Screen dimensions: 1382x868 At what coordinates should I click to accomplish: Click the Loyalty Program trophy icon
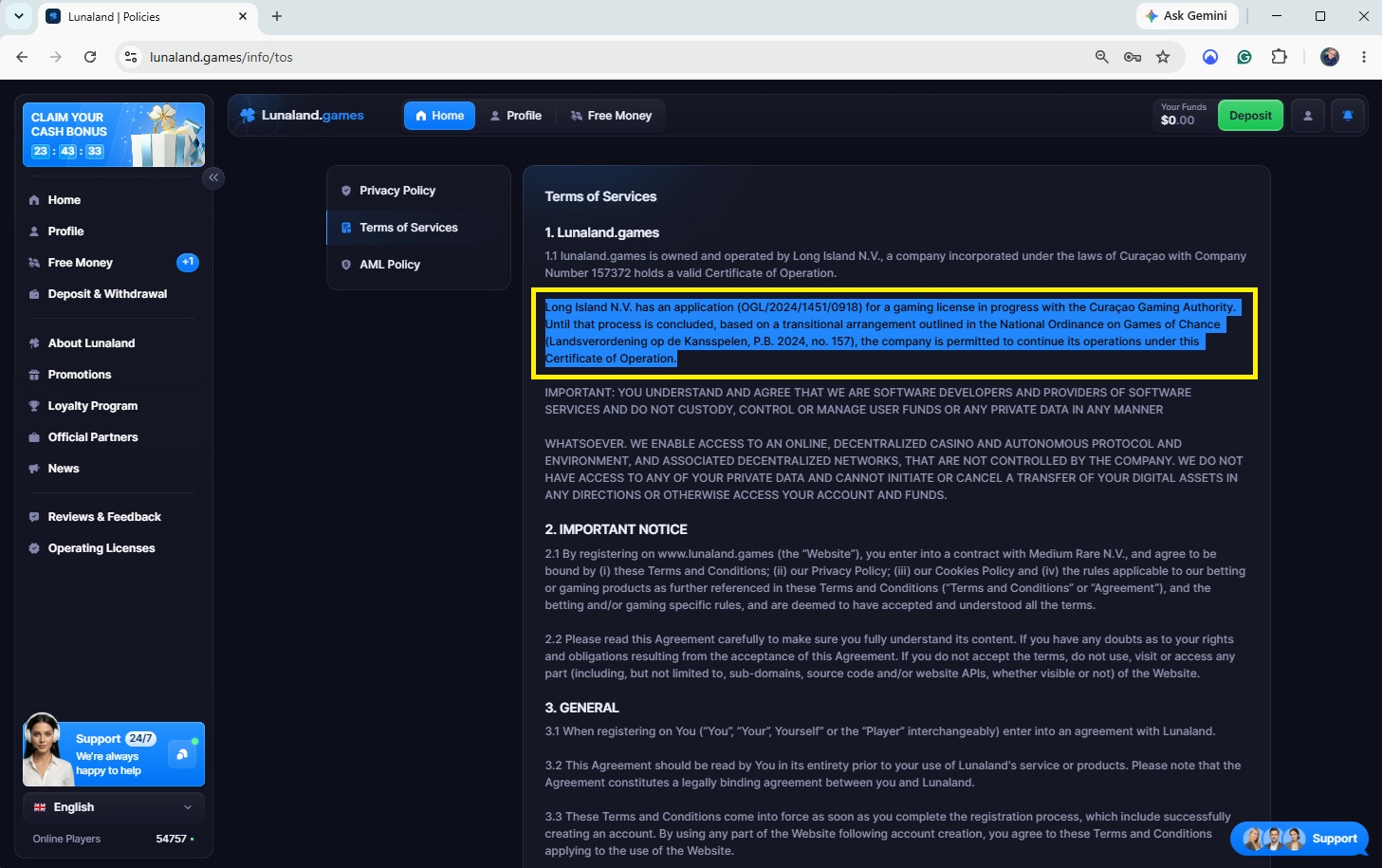tap(34, 406)
